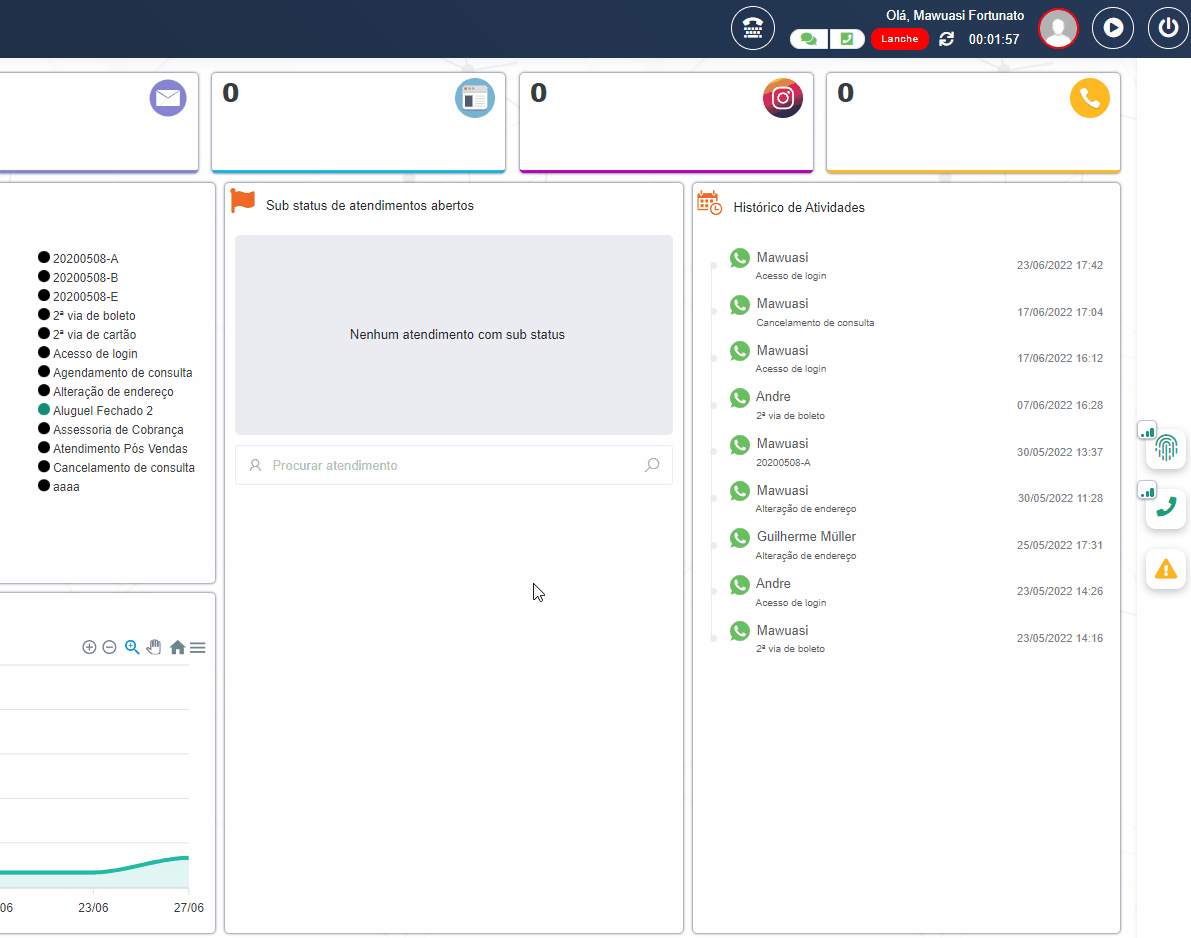This screenshot has height=938, width=1191.
Task: Toggle legend item Cancelamento de consulta
Action: pos(116,467)
